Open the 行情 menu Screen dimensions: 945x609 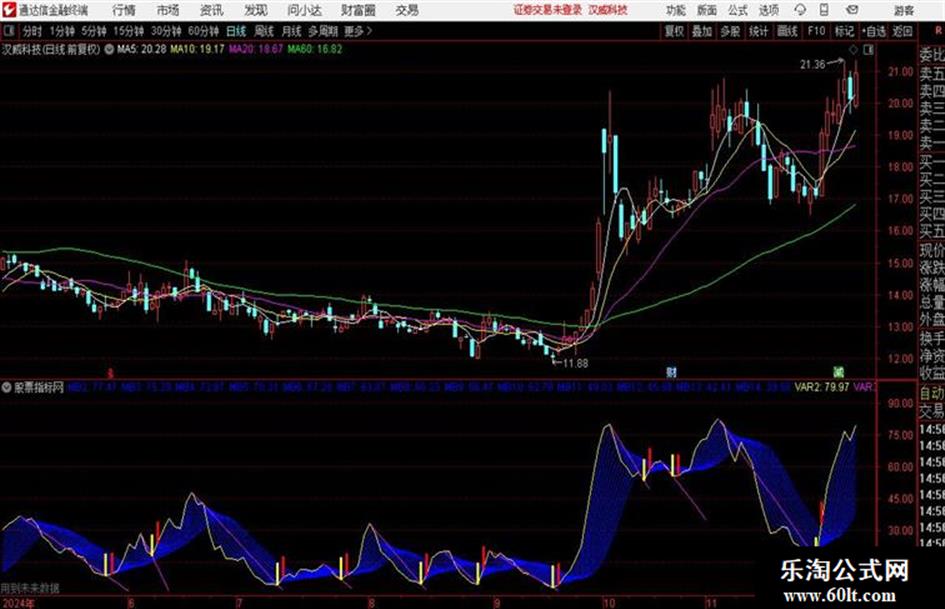coord(124,10)
